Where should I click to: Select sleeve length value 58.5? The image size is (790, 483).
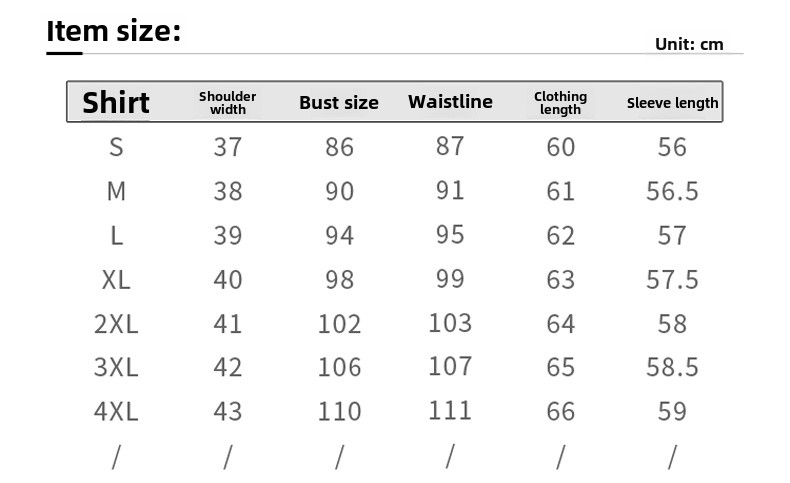[672, 367]
